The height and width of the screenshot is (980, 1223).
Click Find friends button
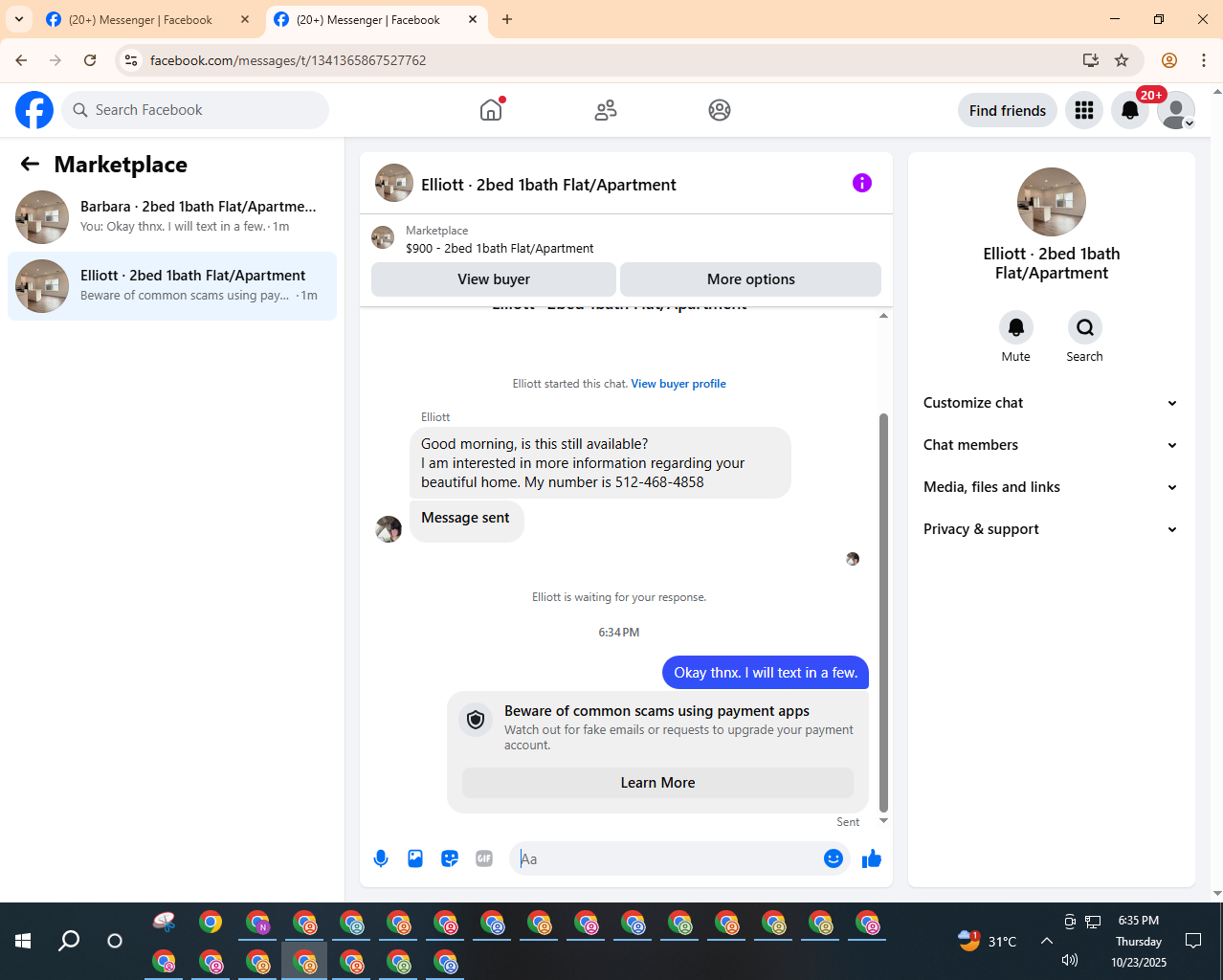(x=1008, y=110)
